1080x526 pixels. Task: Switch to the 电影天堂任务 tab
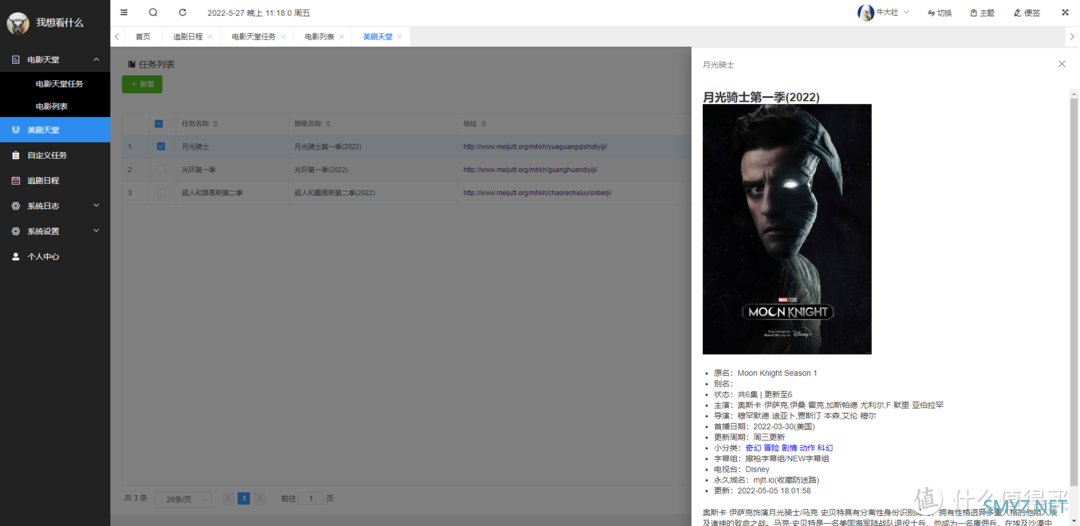pos(253,37)
